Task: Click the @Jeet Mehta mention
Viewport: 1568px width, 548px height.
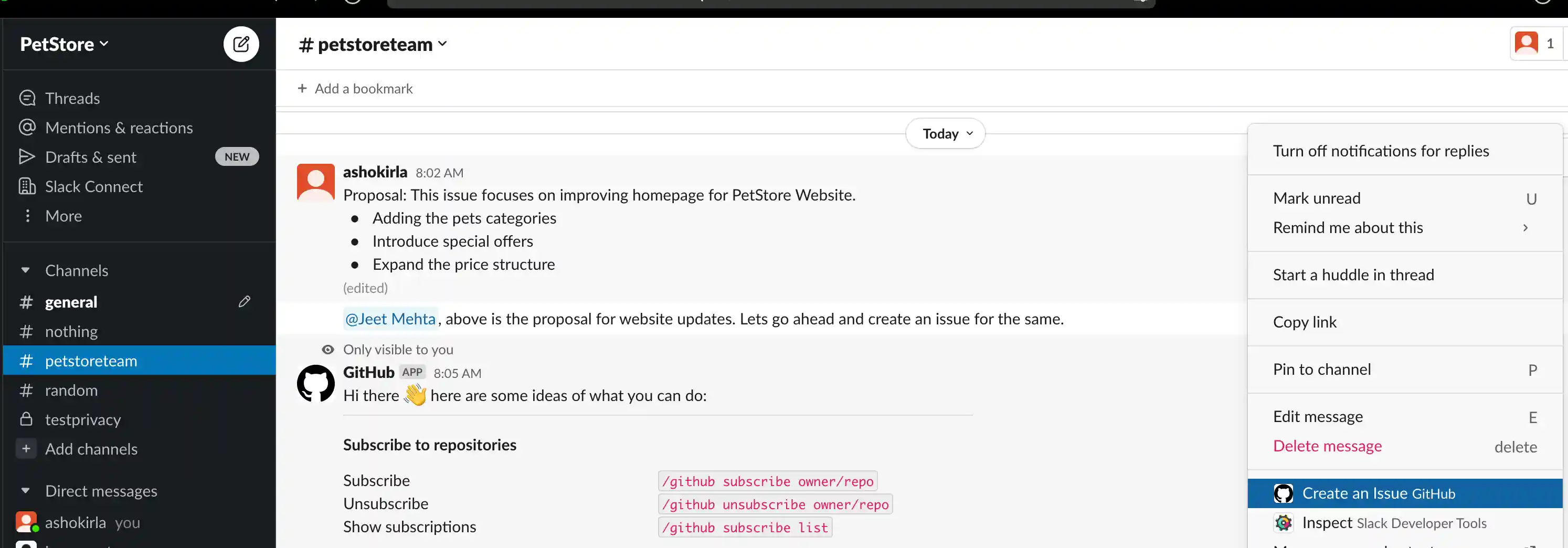Action: [x=390, y=319]
